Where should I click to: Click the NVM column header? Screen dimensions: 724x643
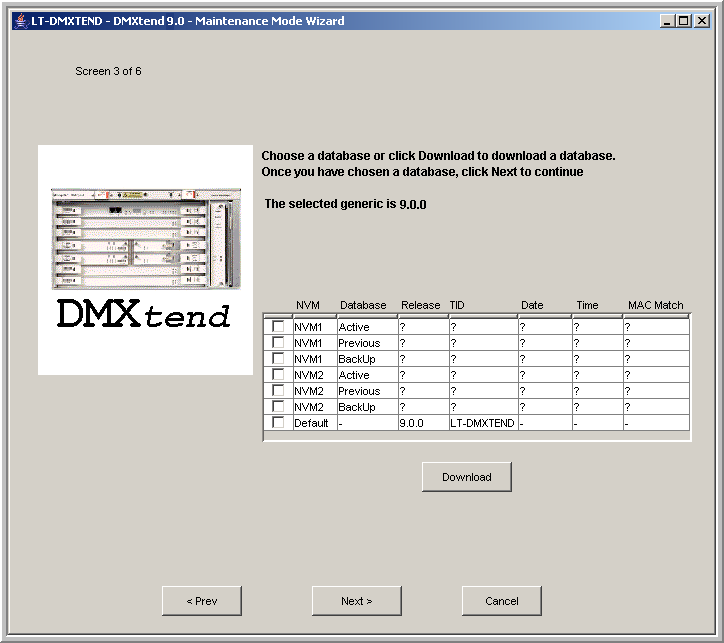tap(308, 305)
